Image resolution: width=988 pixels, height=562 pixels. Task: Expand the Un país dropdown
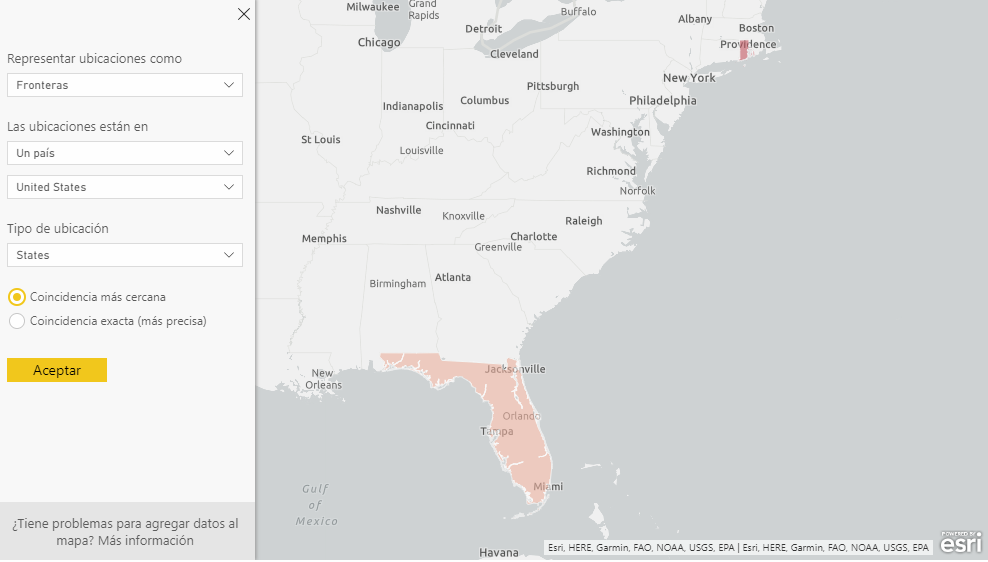[125, 153]
